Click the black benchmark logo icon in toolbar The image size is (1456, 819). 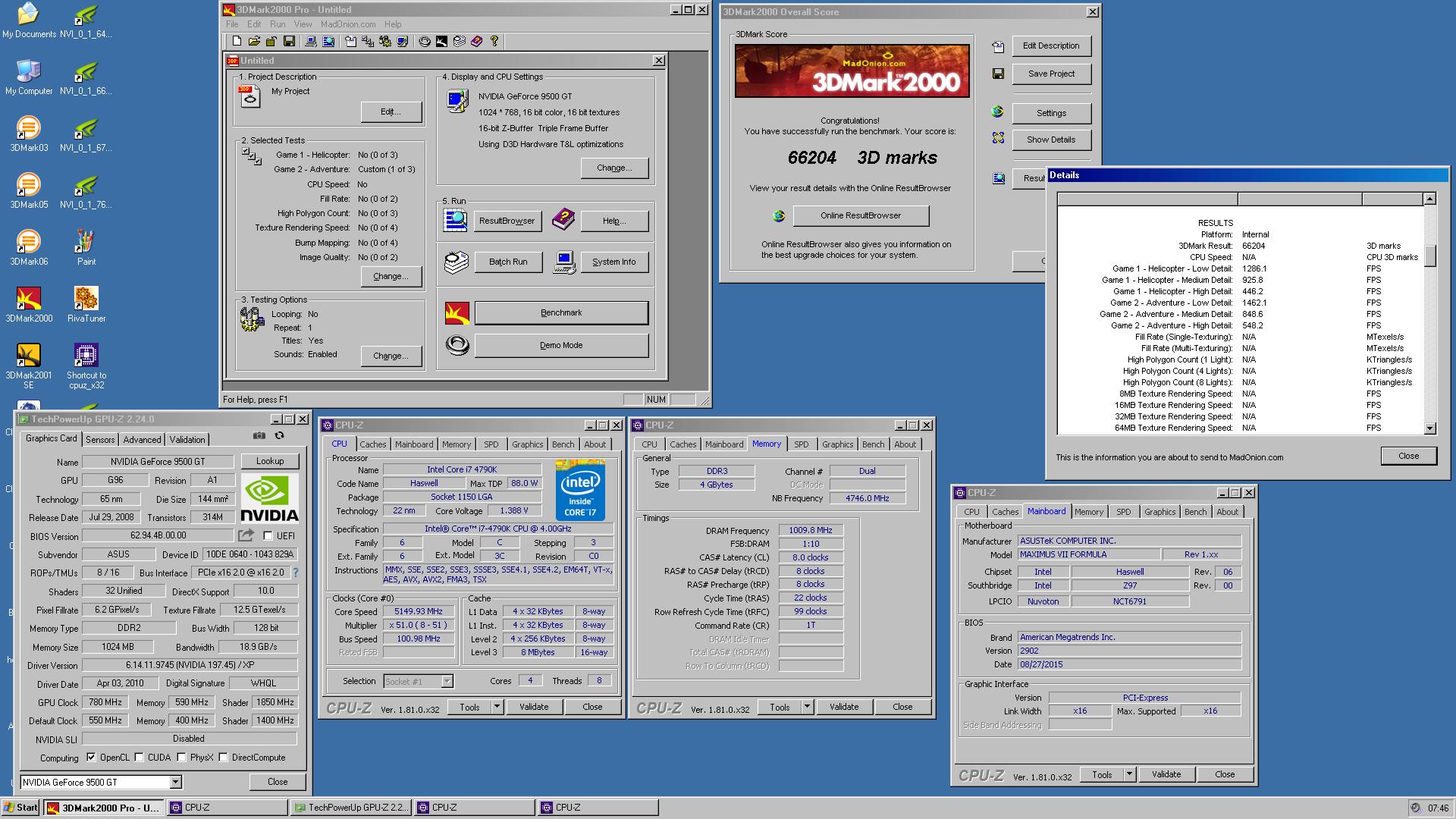pyautogui.click(x=442, y=41)
